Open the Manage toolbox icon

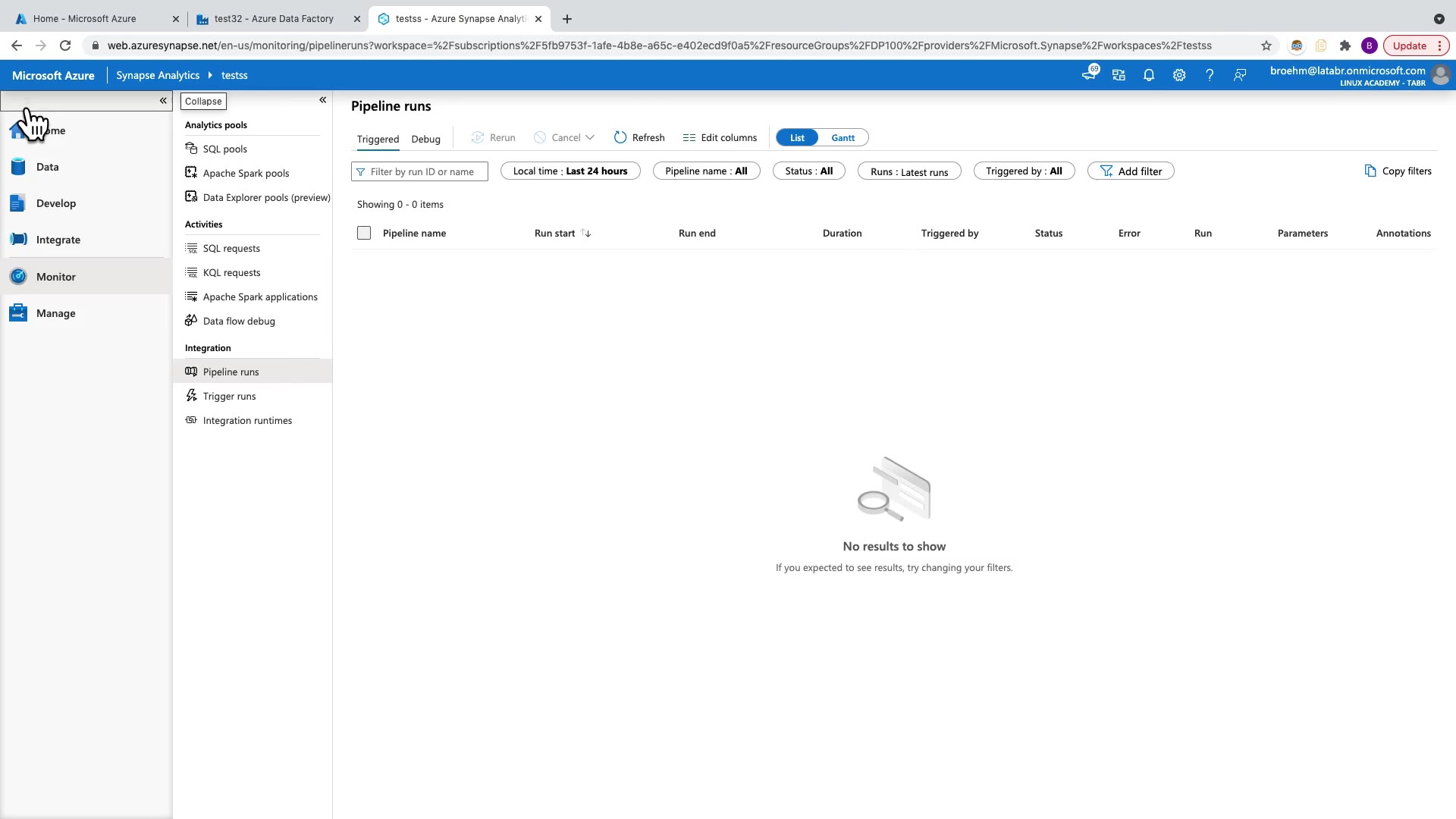[19, 313]
